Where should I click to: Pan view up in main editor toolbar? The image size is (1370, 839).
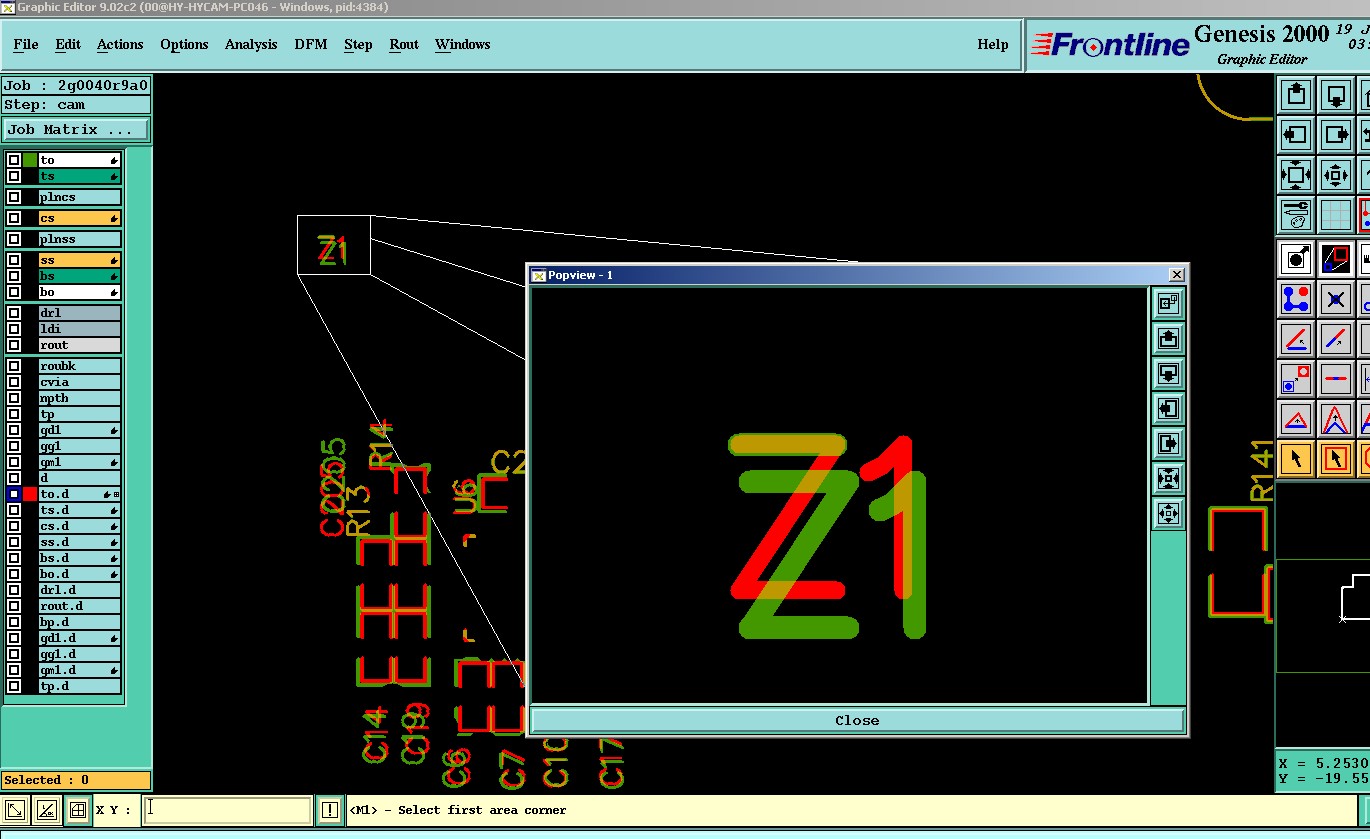pos(1296,96)
